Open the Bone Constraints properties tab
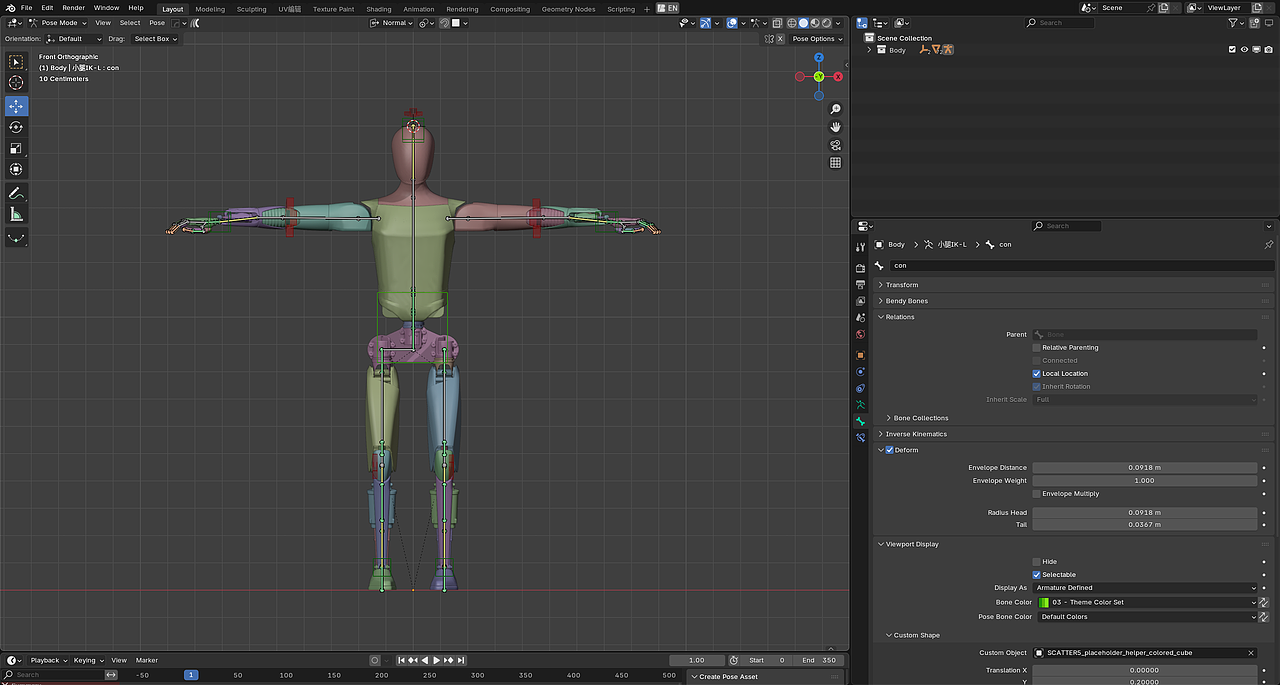The image size is (1280, 685). pos(860,438)
